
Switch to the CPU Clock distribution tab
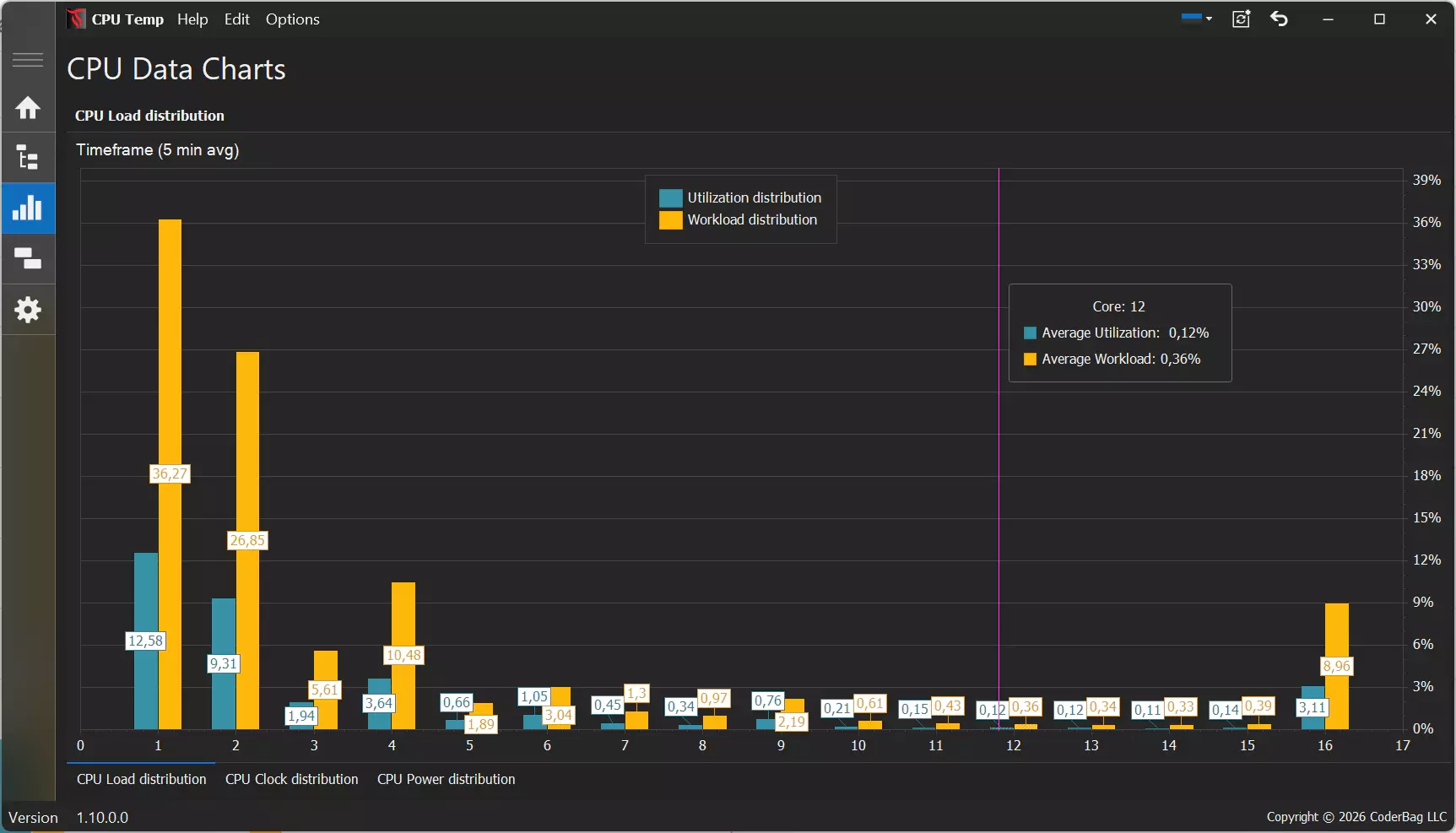click(292, 779)
